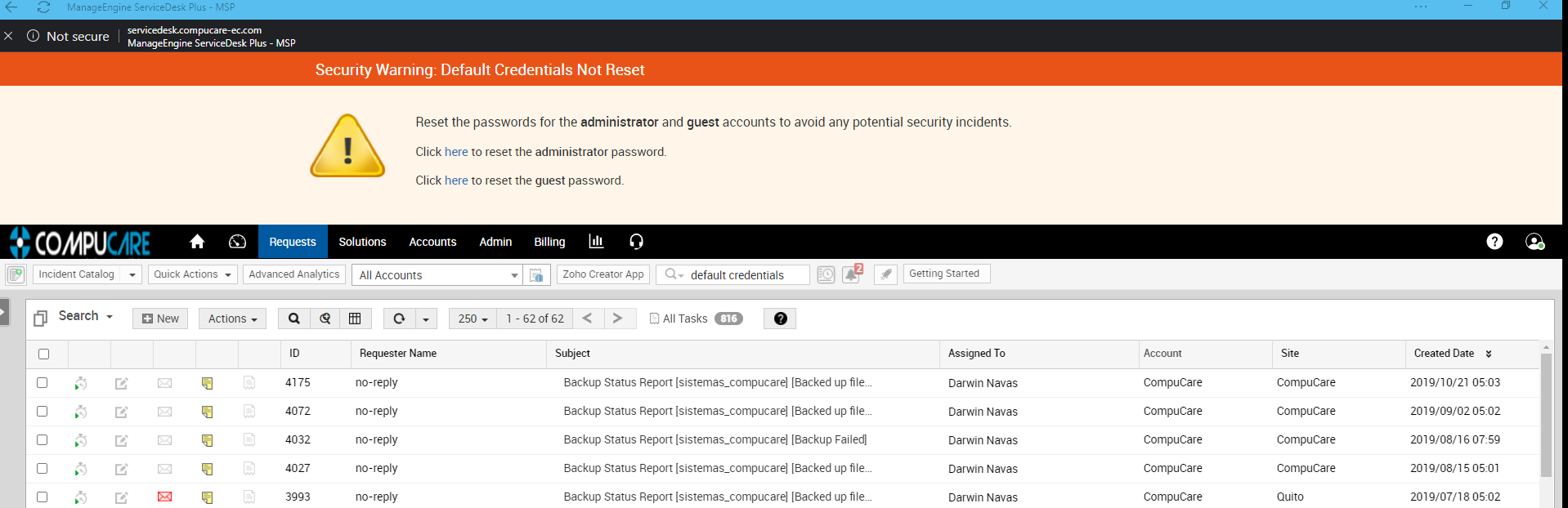Image resolution: width=1568 pixels, height=508 pixels.
Task: Go to the Home icon in the navbar
Action: click(197, 242)
